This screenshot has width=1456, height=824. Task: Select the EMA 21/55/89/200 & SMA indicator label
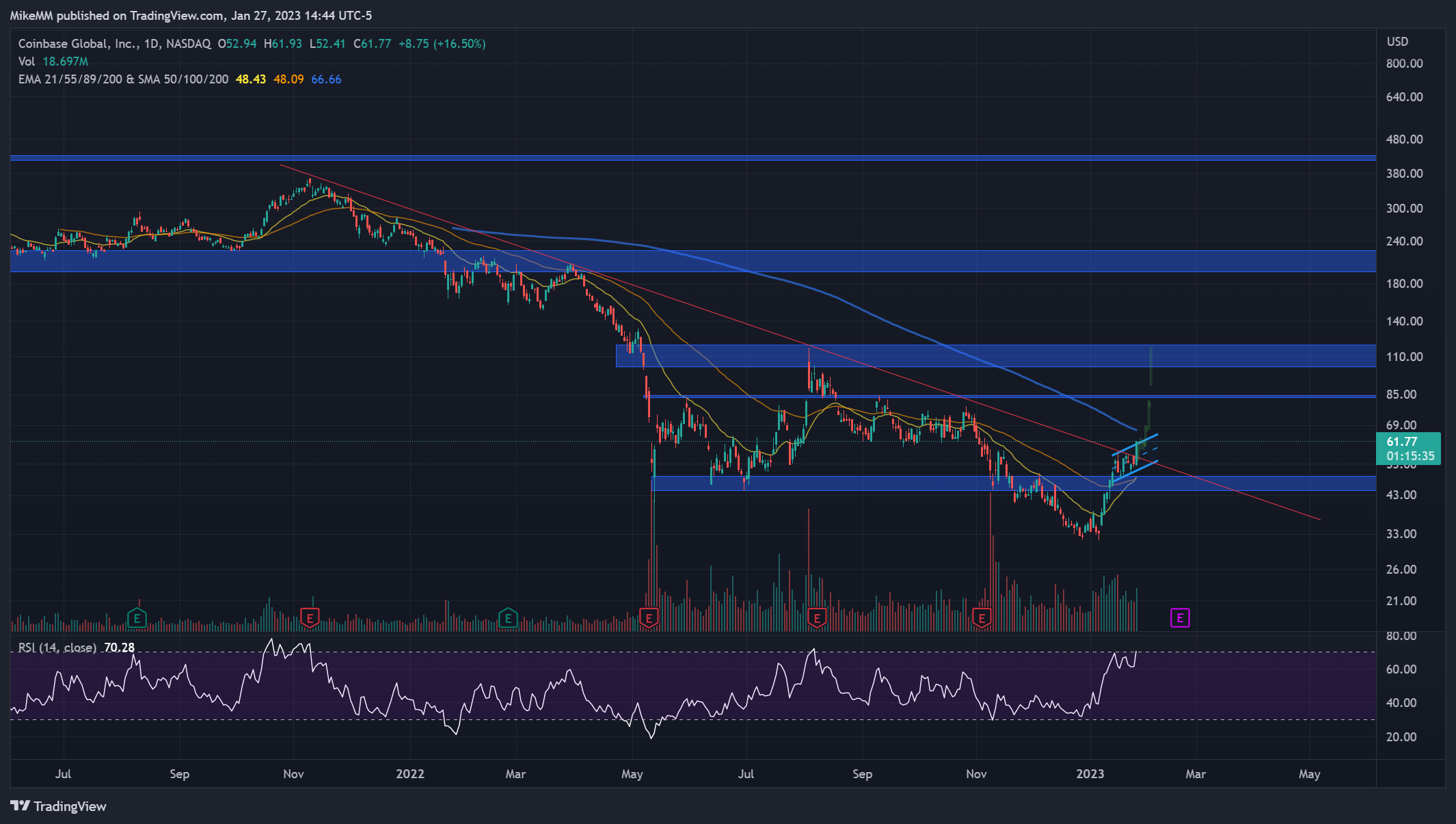[x=123, y=79]
